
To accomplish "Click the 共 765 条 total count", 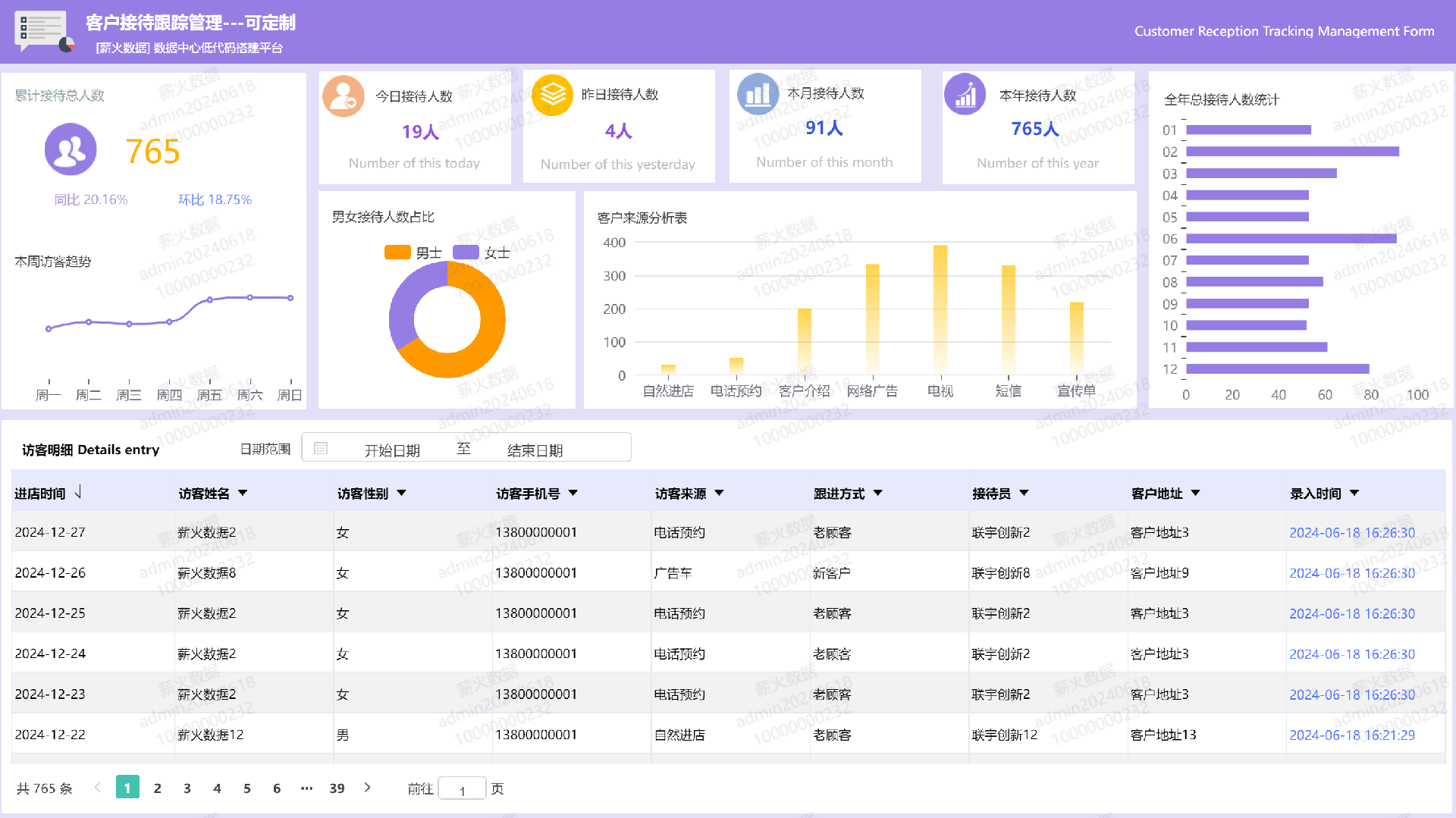I will coord(45,788).
